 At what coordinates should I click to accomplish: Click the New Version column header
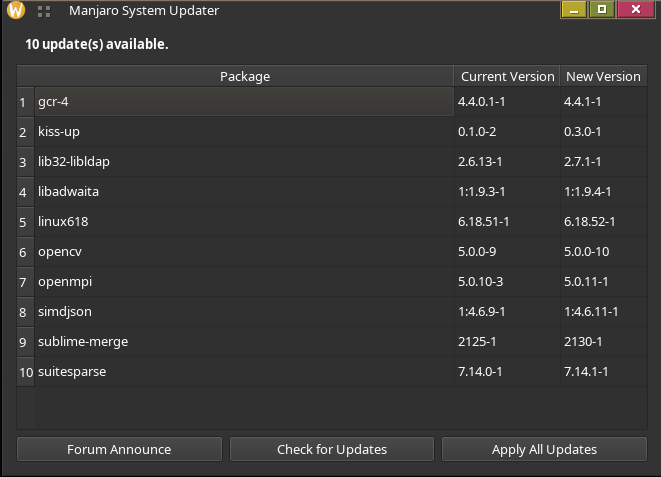pos(603,76)
